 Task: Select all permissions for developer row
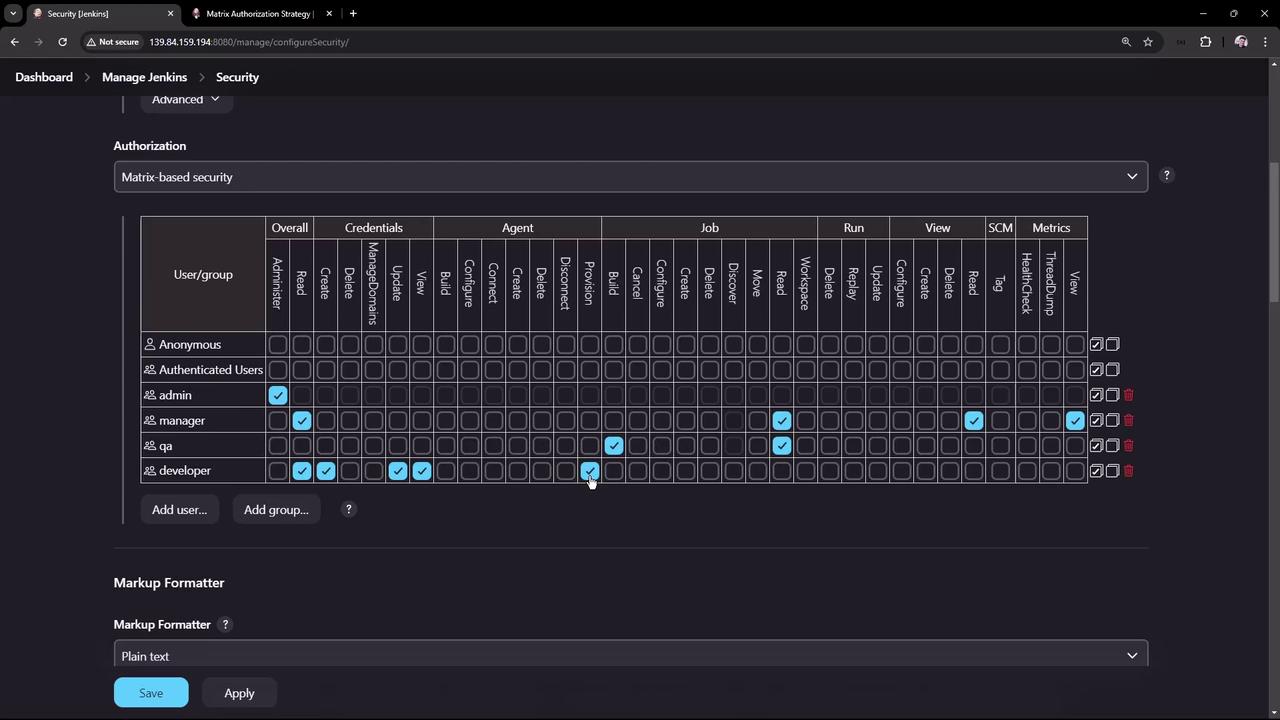tap(1096, 471)
